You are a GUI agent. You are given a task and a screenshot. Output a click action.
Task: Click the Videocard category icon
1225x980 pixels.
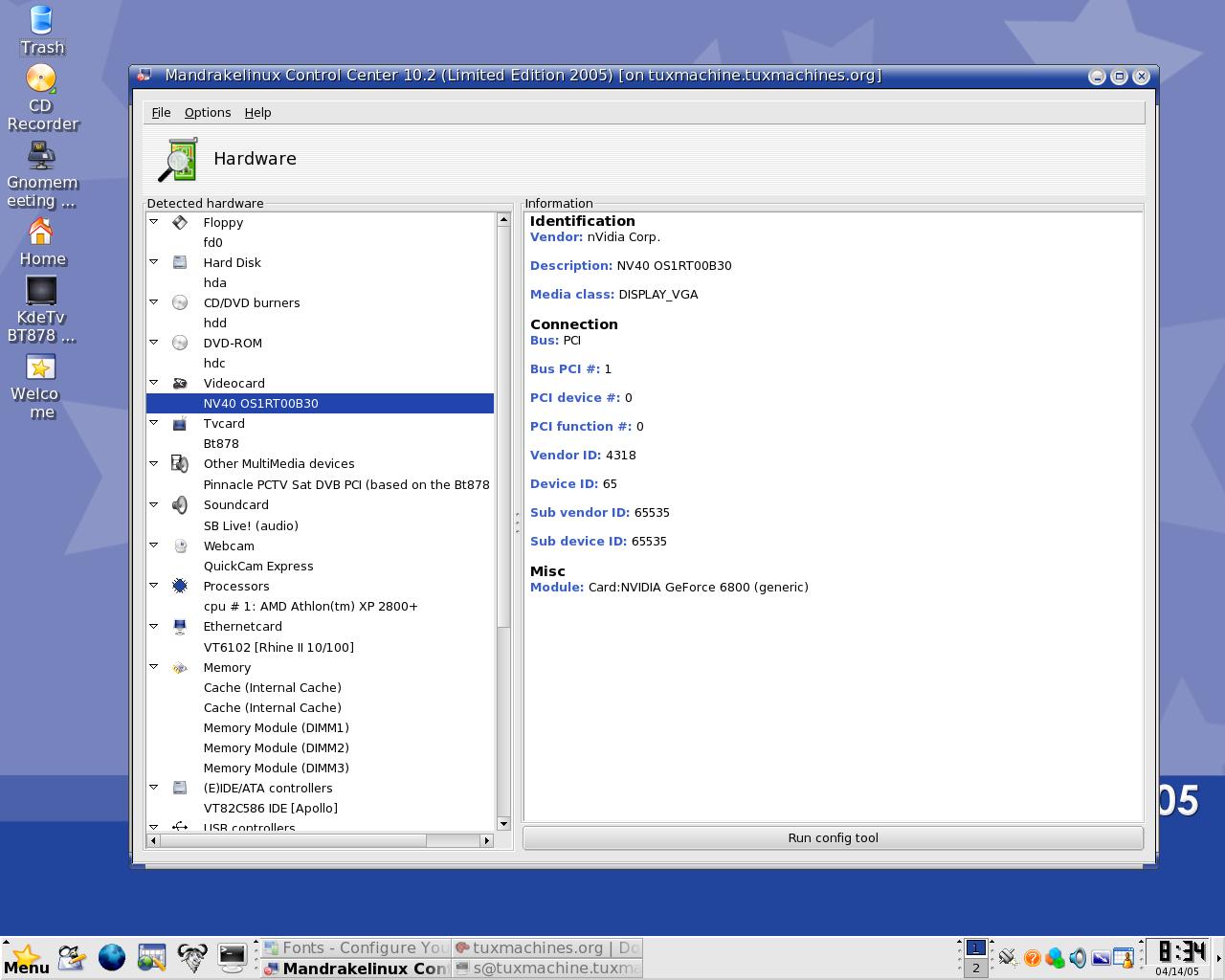(x=180, y=383)
